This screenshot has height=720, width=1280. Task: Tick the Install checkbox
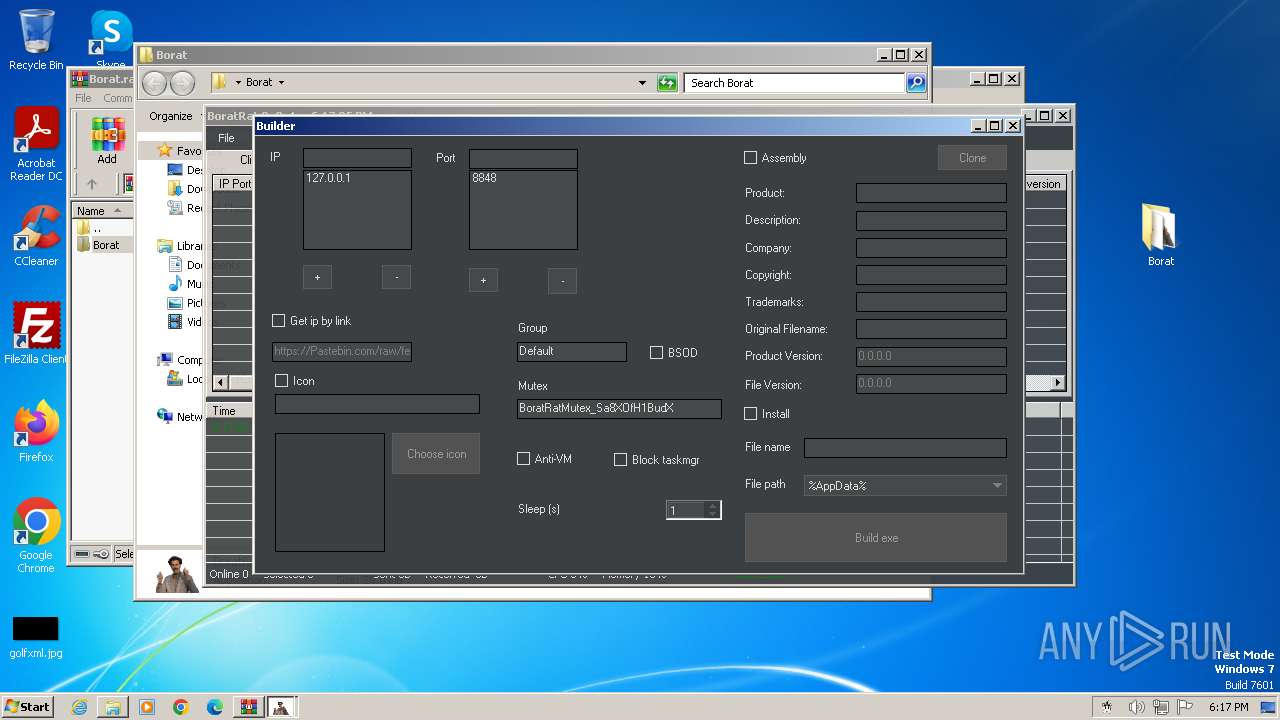[x=751, y=414]
